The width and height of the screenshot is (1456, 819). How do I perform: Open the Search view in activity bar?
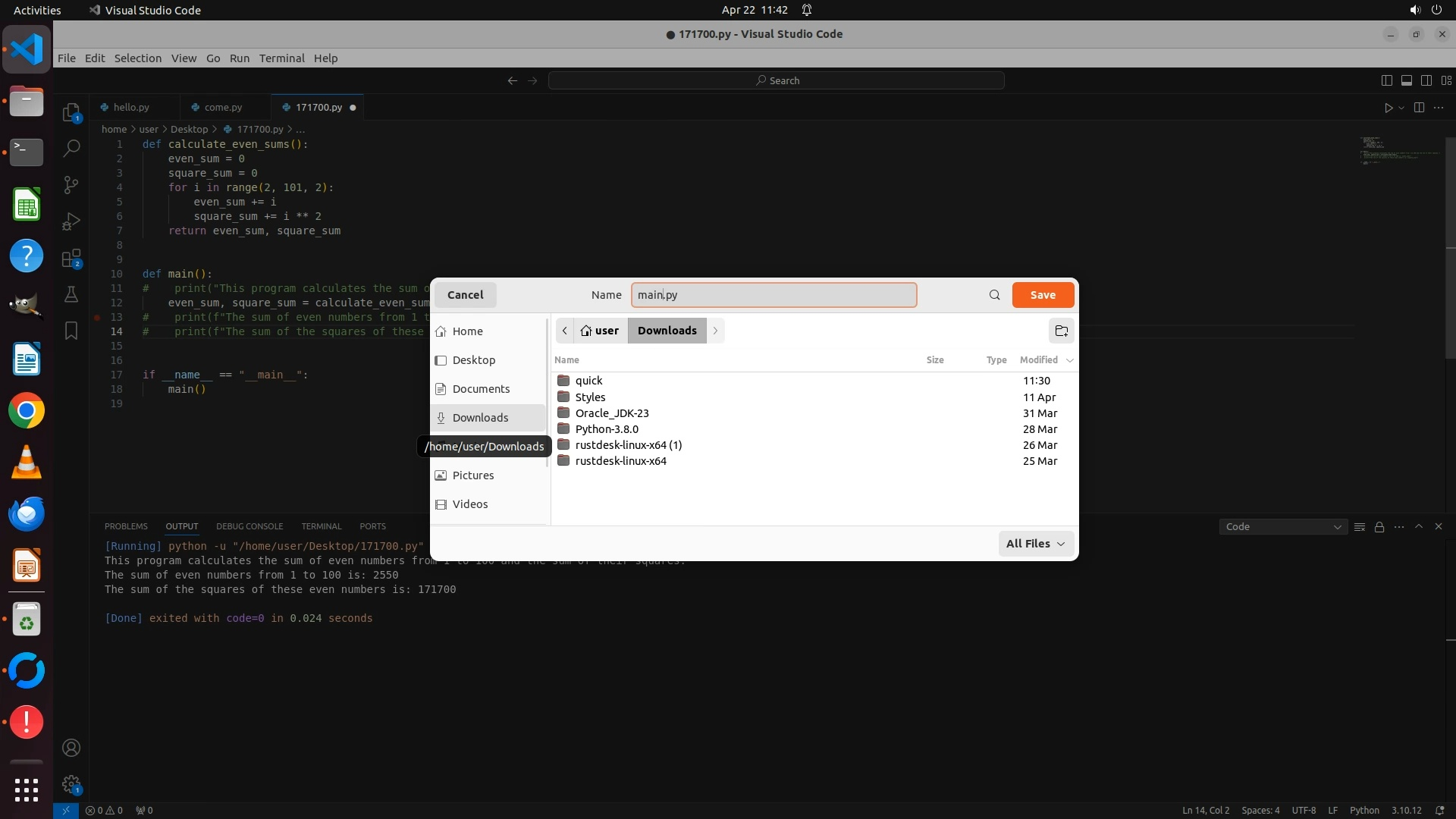[x=71, y=148]
